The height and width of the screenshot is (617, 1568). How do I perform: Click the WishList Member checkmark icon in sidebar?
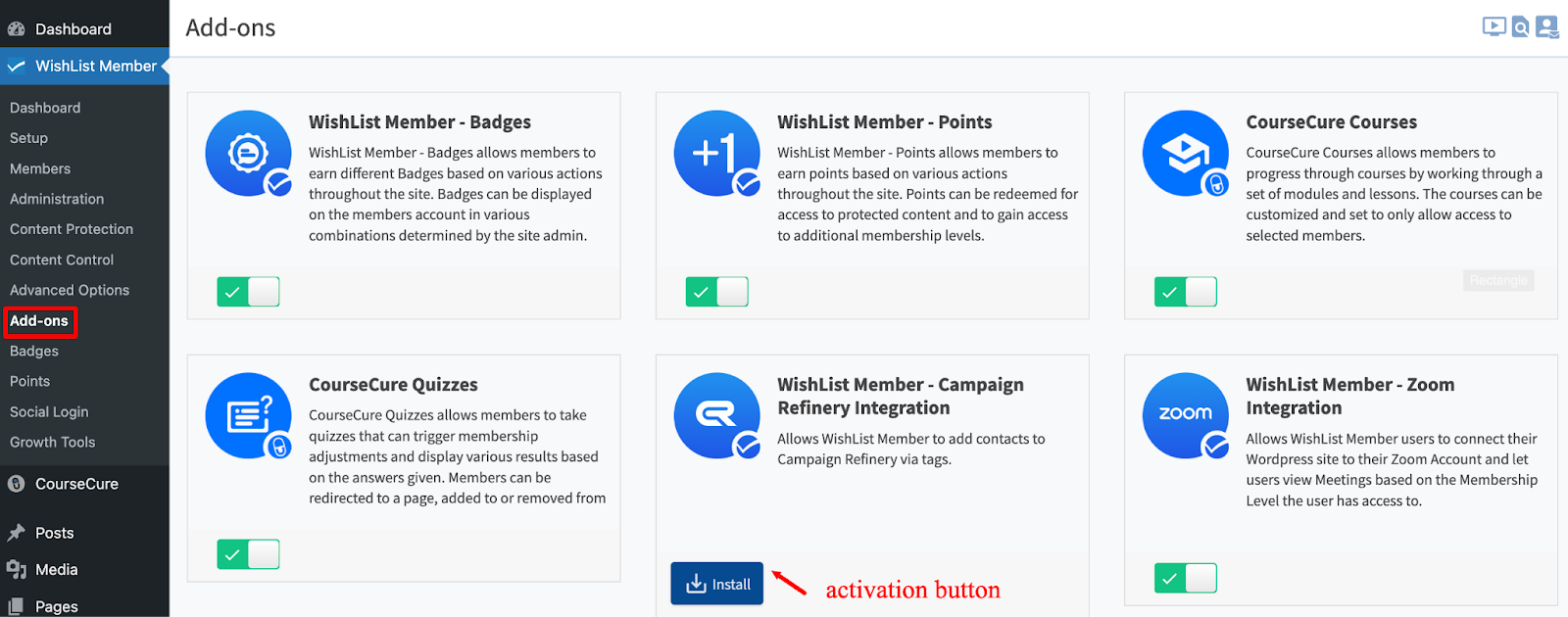(17, 67)
